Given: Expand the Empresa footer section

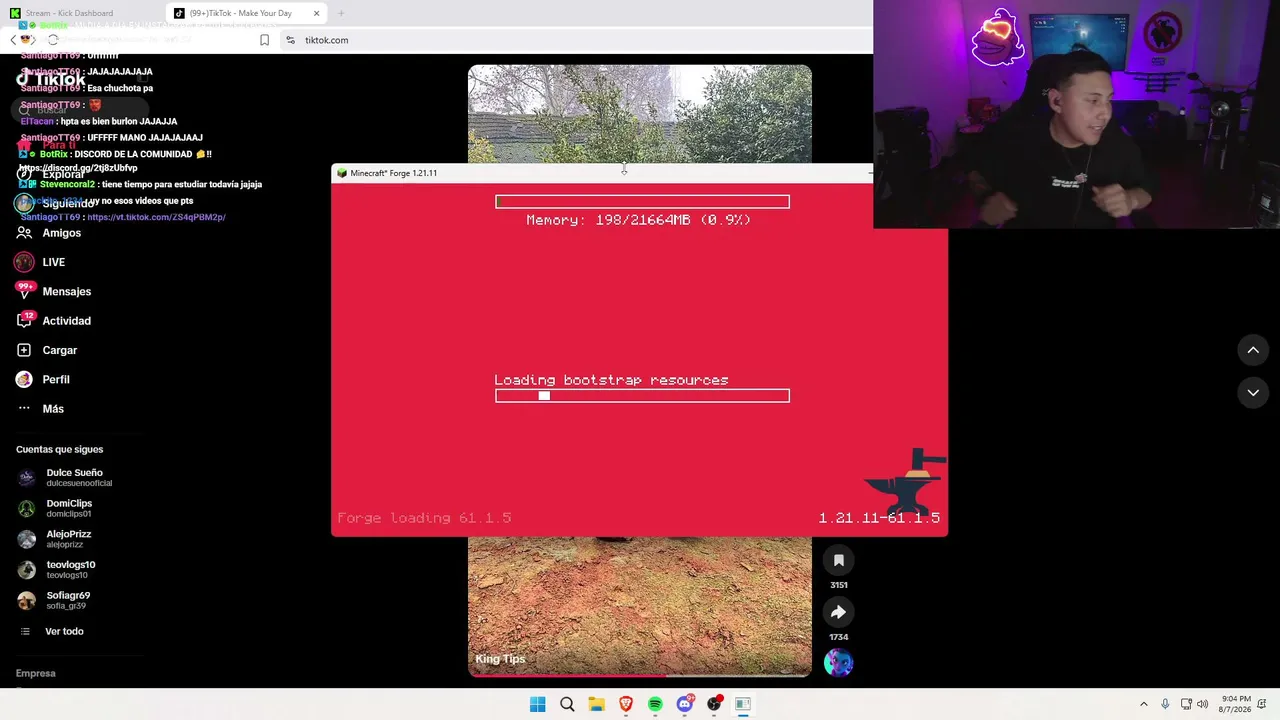Looking at the screenshot, I should (36, 673).
